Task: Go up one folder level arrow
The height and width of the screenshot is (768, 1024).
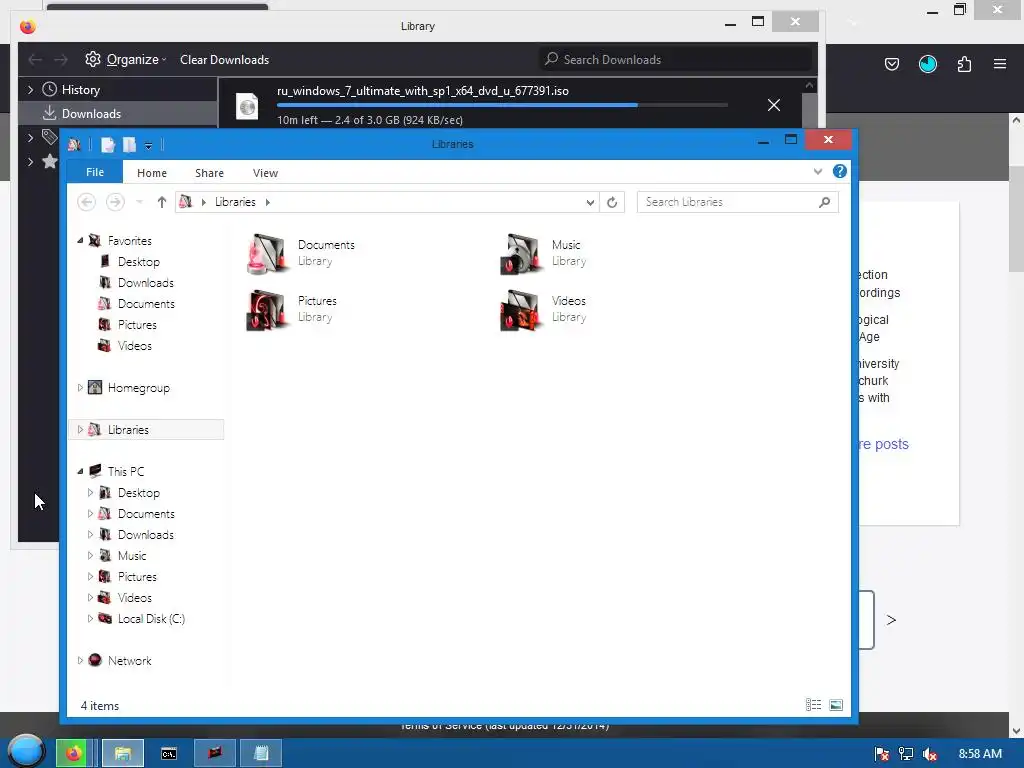Action: [162, 202]
